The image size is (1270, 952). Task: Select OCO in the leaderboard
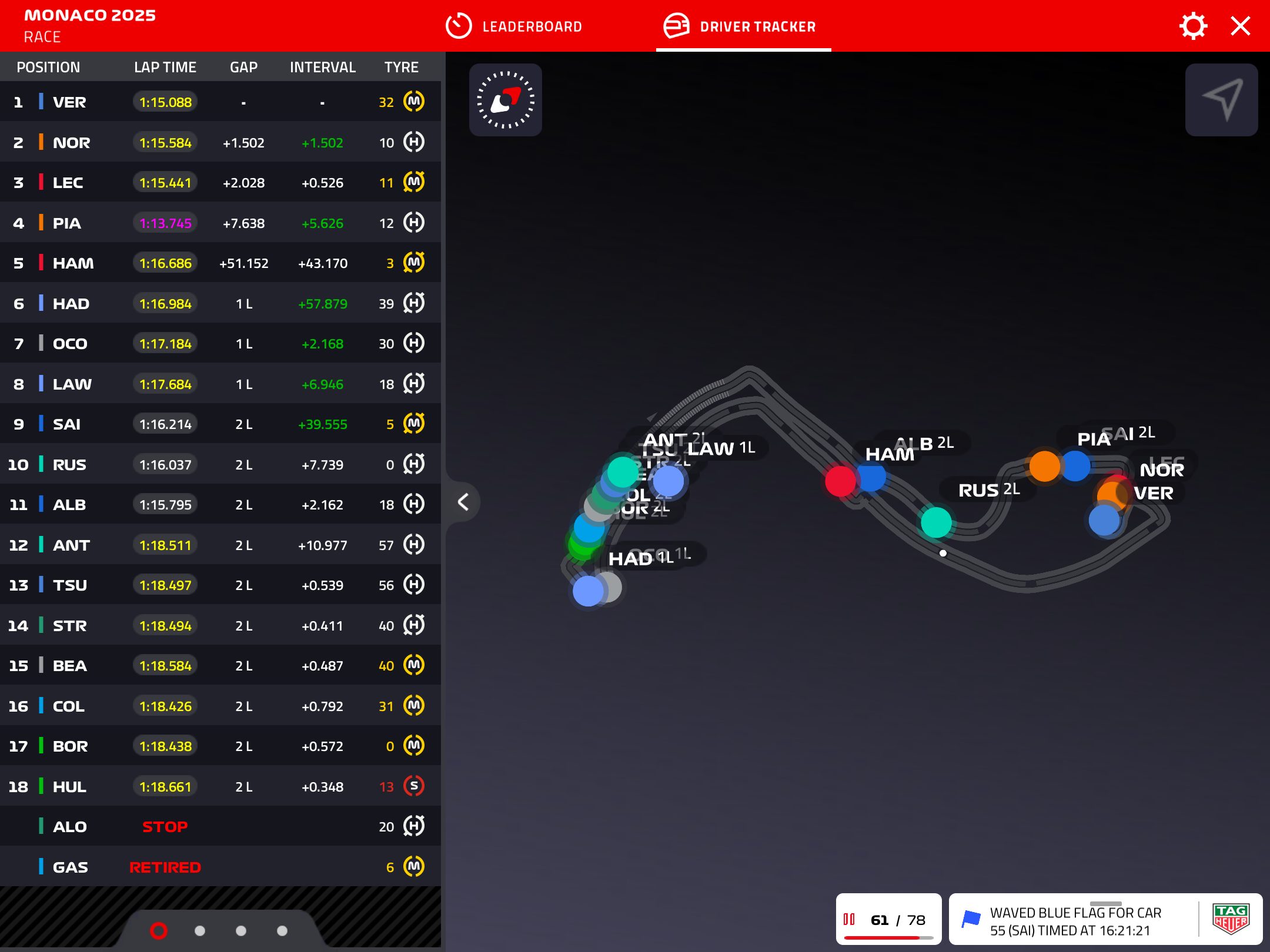point(220,343)
